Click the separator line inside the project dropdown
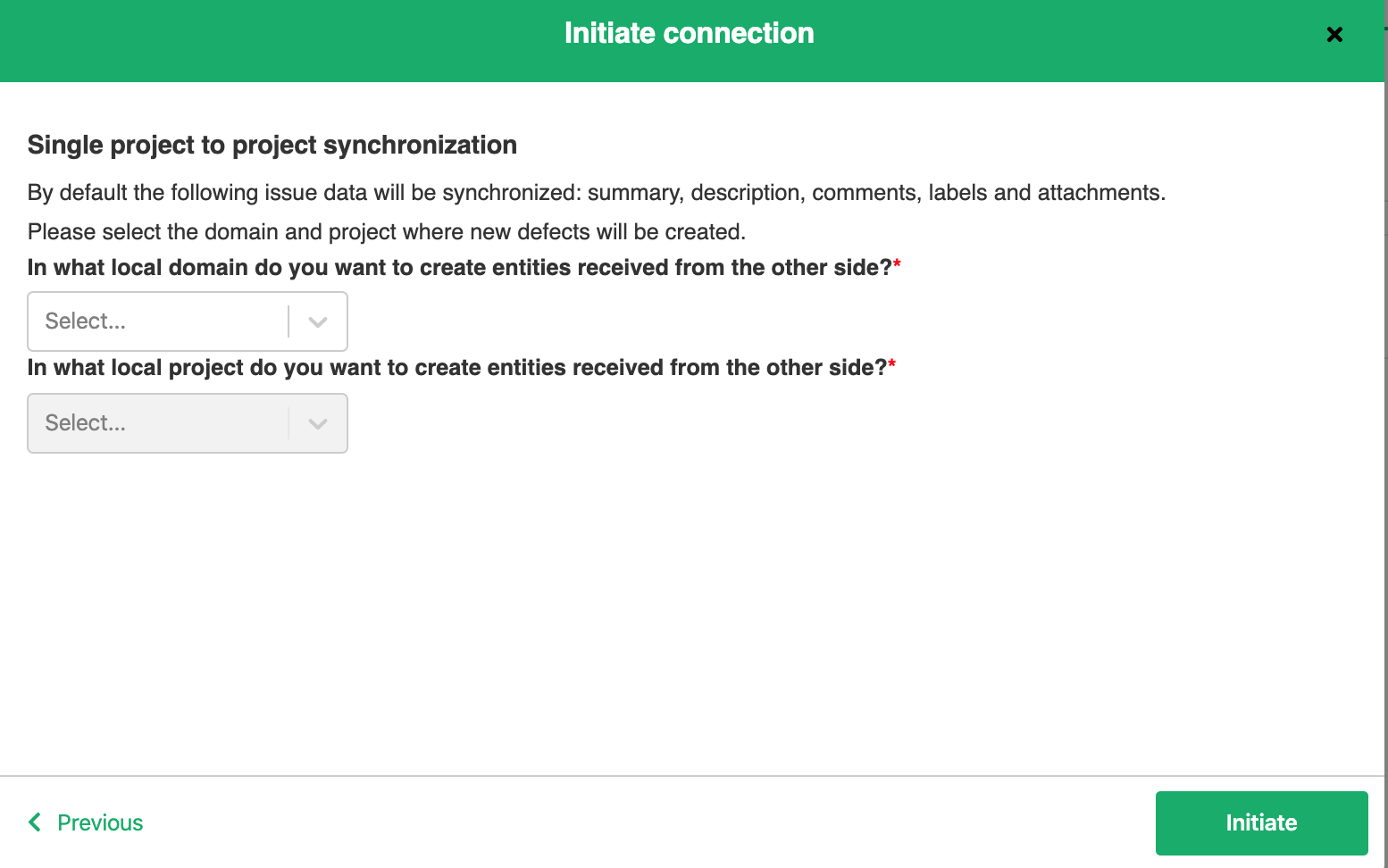The image size is (1388, 868). tap(288, 423)
